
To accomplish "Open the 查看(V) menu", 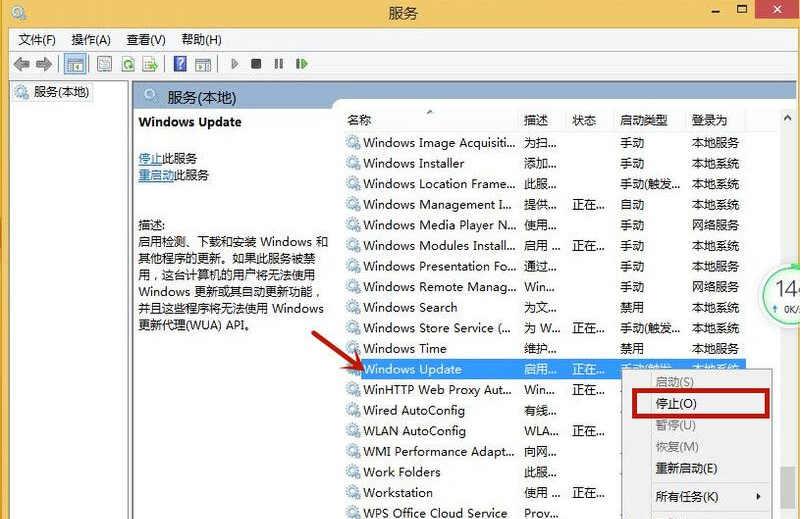I will [x=146, y=40].
